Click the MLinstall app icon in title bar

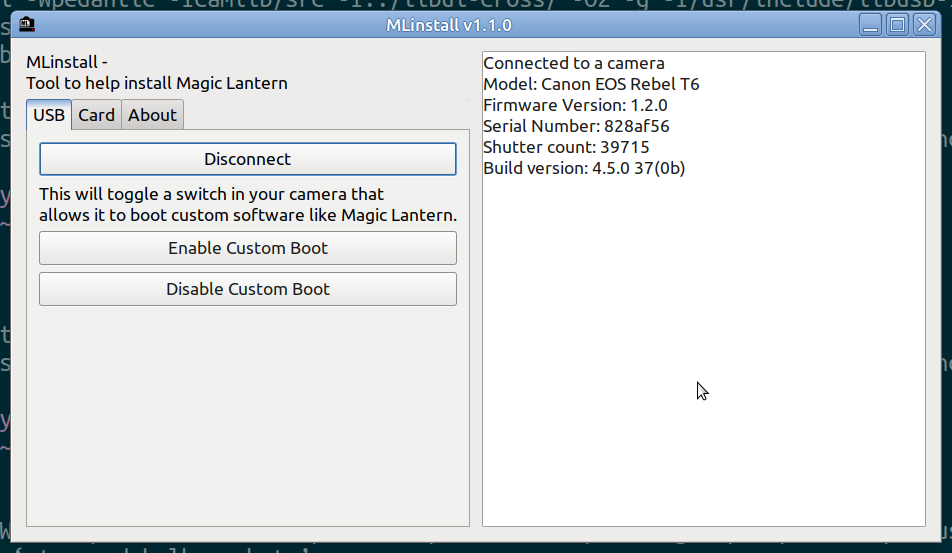click(27, 25)
